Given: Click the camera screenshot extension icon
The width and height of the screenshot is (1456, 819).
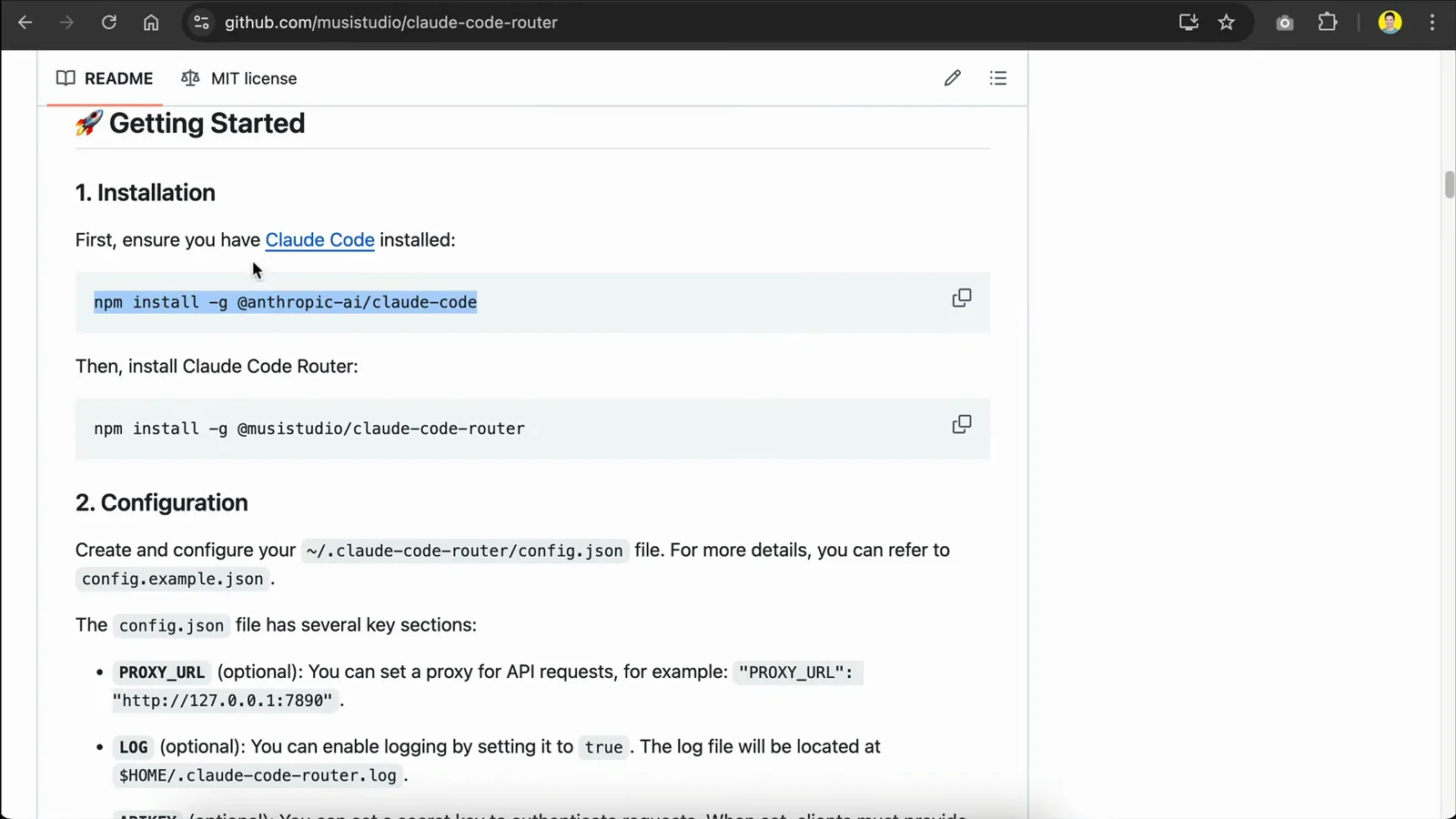Looking at the screenshot, I should coord(1285,23).
